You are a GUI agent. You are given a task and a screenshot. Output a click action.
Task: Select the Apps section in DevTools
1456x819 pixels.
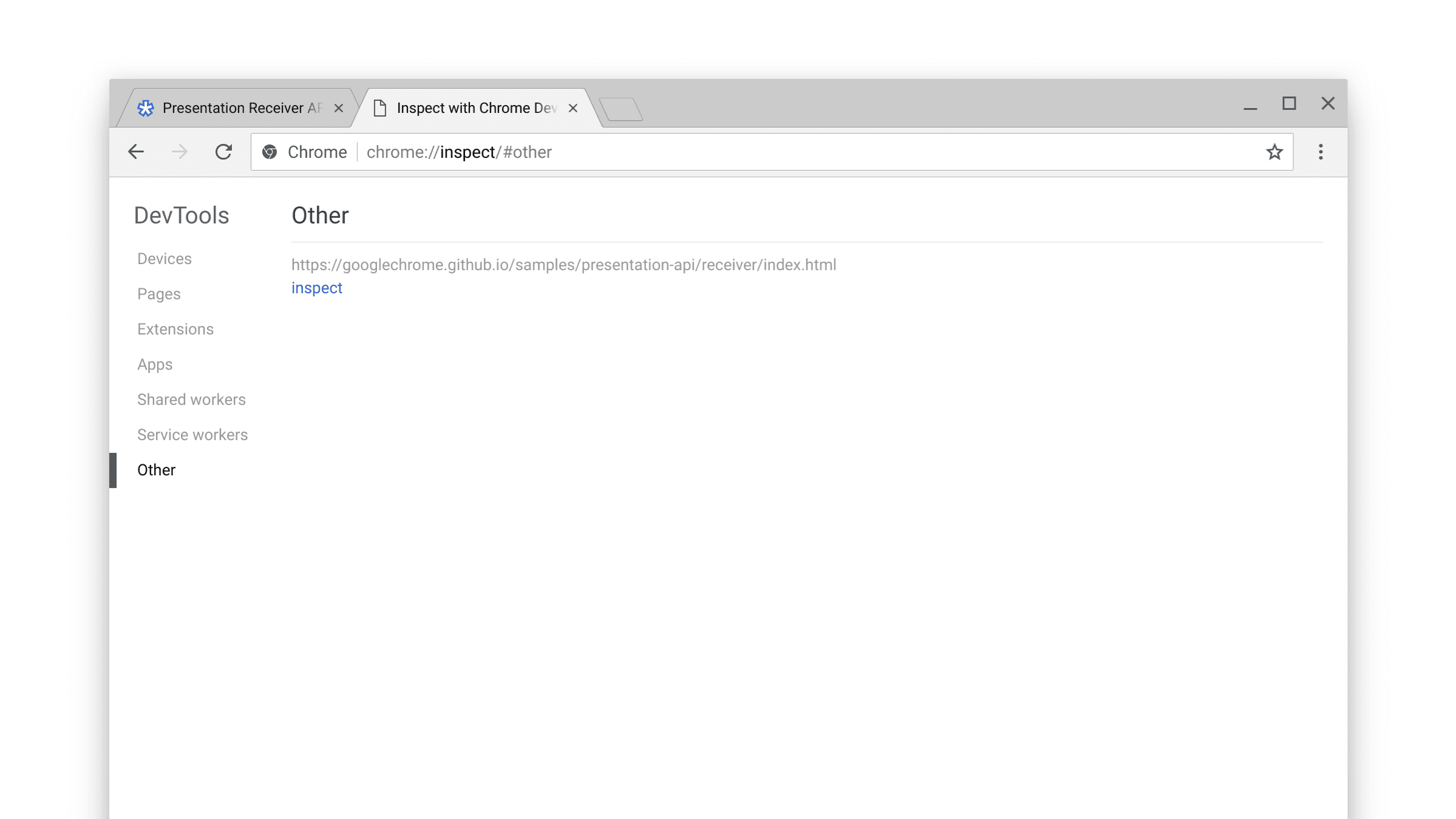[155, 364]
